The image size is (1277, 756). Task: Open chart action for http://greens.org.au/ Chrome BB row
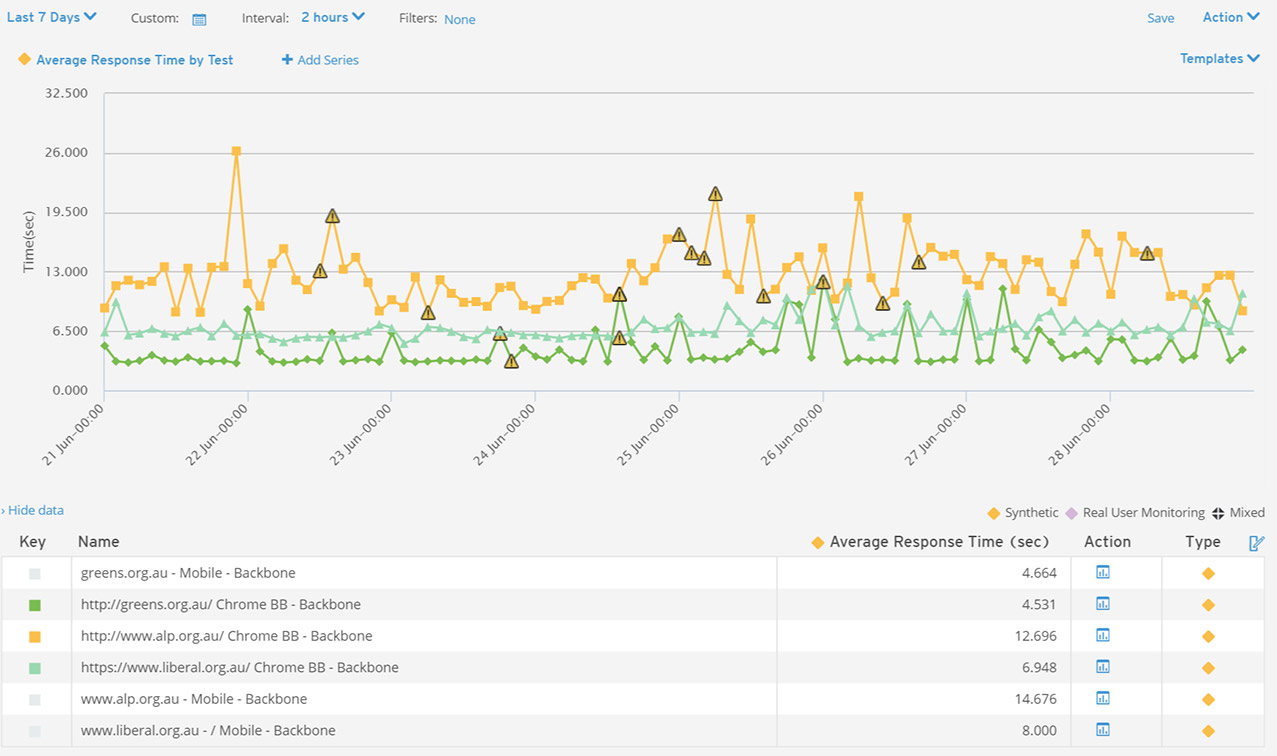[x=1103, y=604]
